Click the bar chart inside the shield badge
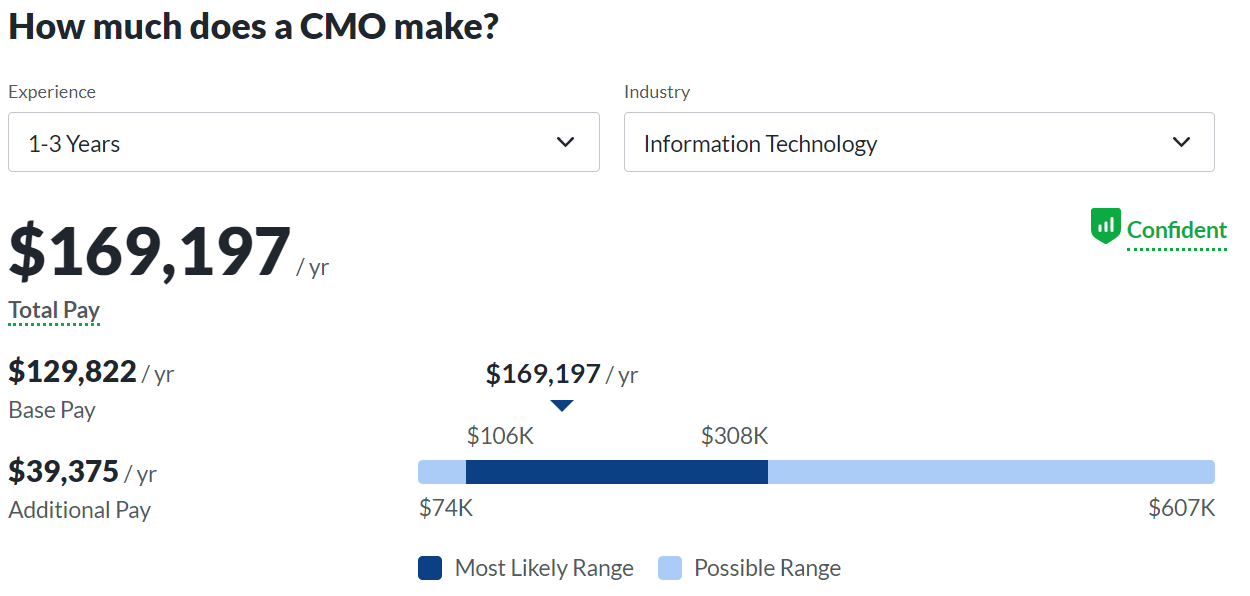Screen dimensions: 1250x596 pos(1106,226)
